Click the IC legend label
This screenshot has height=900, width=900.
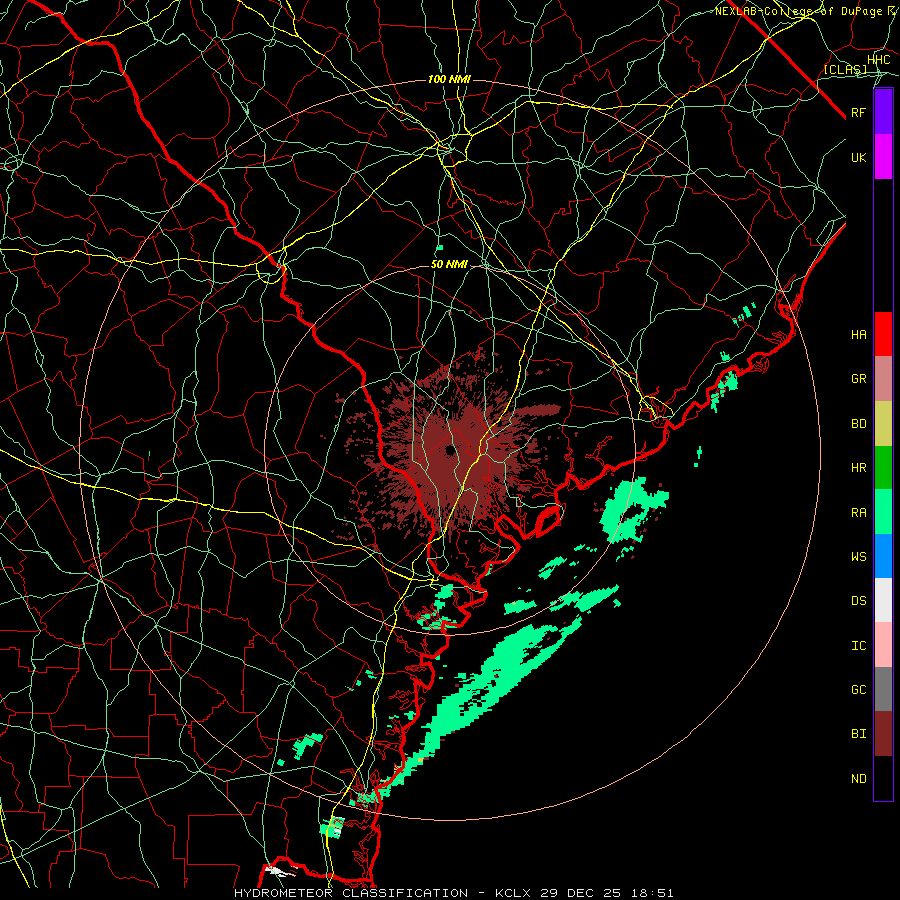[x=859, y=646]
